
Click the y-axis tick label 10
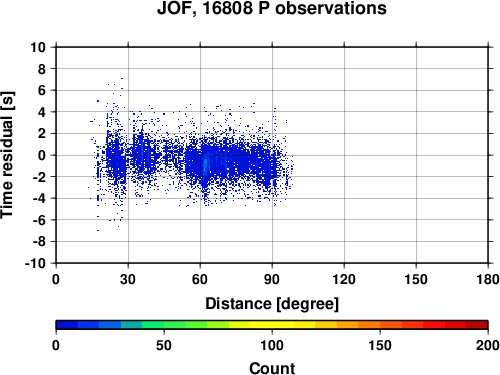38,47
